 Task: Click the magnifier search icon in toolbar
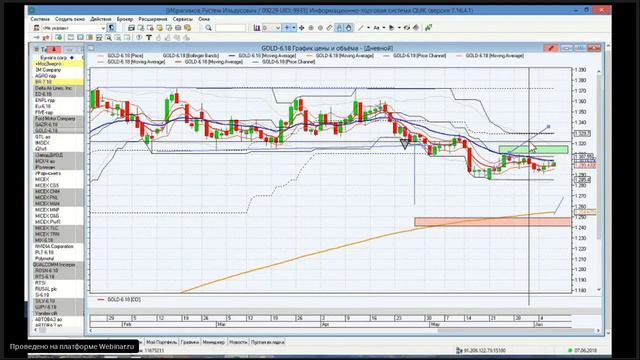[x=209, y=28]
